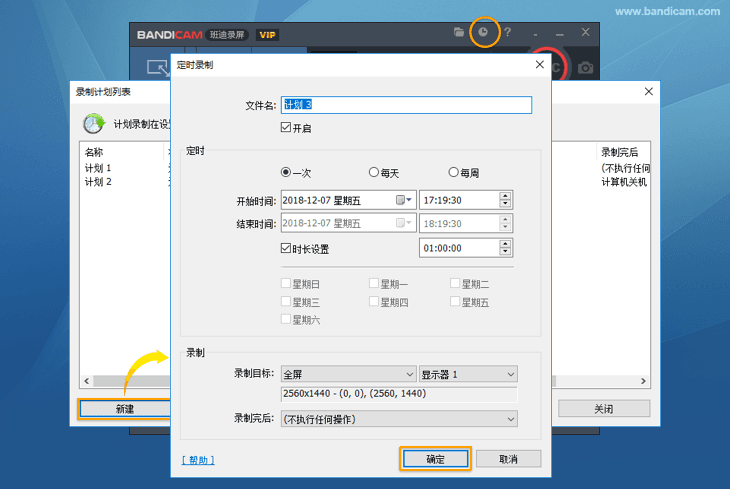Click the help question mark icon
Image resolution: width=730 pixels, height=489 pixels.
click(x=507, y=33)
